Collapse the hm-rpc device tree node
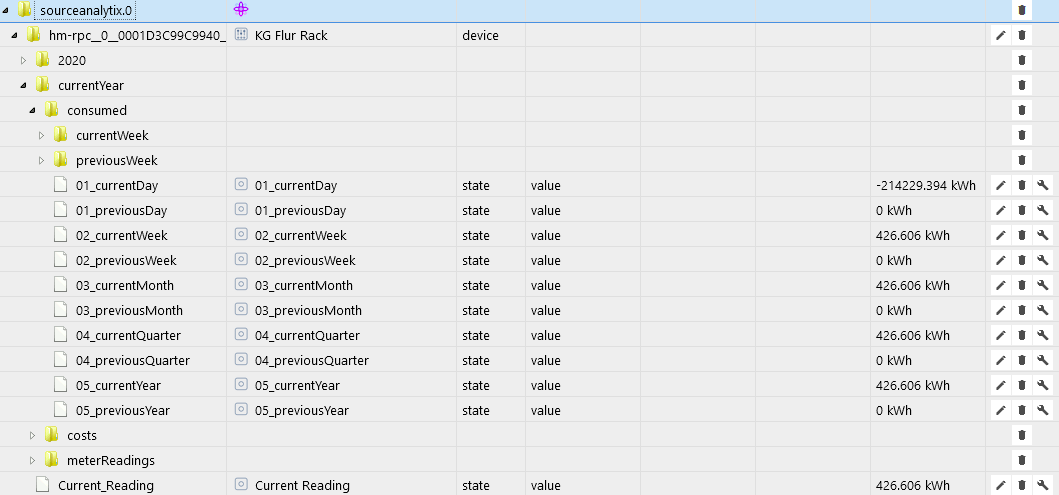The width and height of the screenshot is (1059, 495). [15, 35]
